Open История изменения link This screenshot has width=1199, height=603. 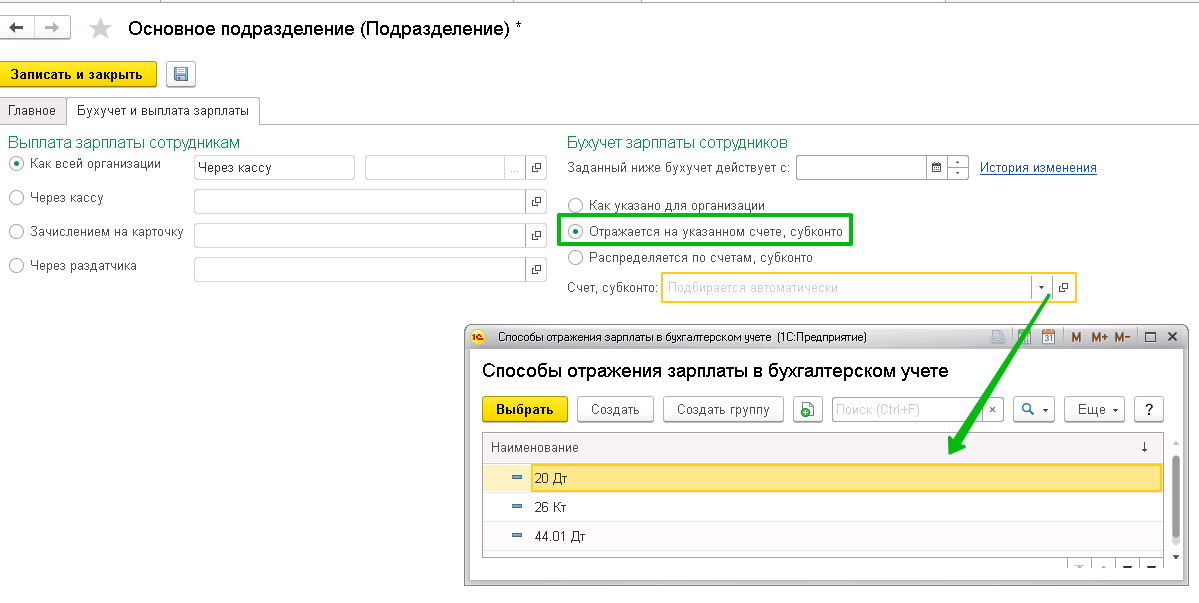coord(1038,167)
